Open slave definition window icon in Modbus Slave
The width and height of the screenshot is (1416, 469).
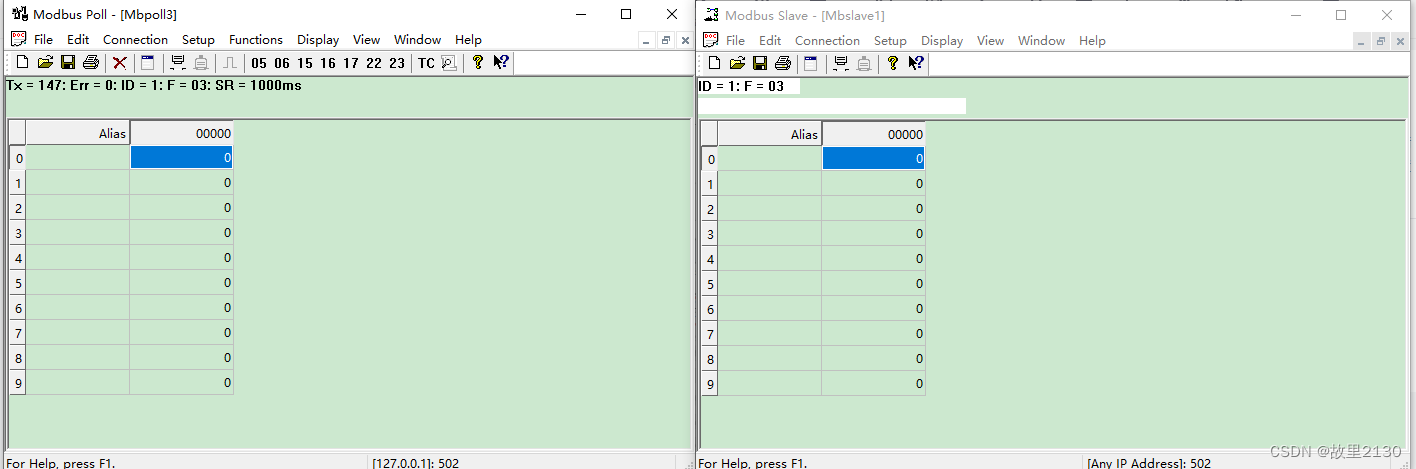coord(811,63)
